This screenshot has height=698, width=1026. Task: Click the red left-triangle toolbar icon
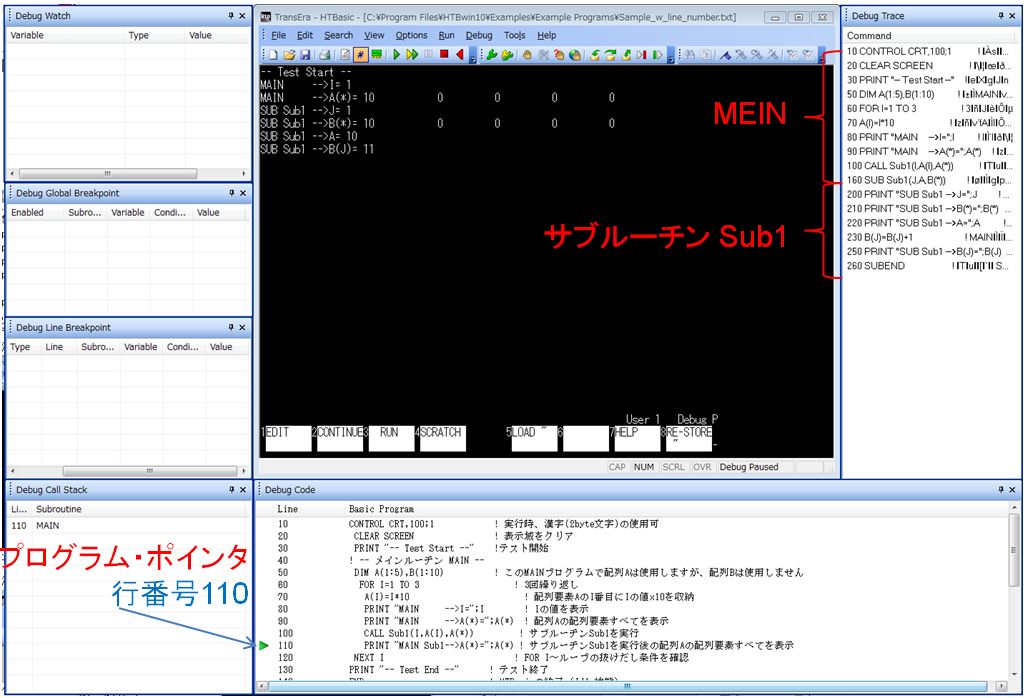tap(459, 55)
